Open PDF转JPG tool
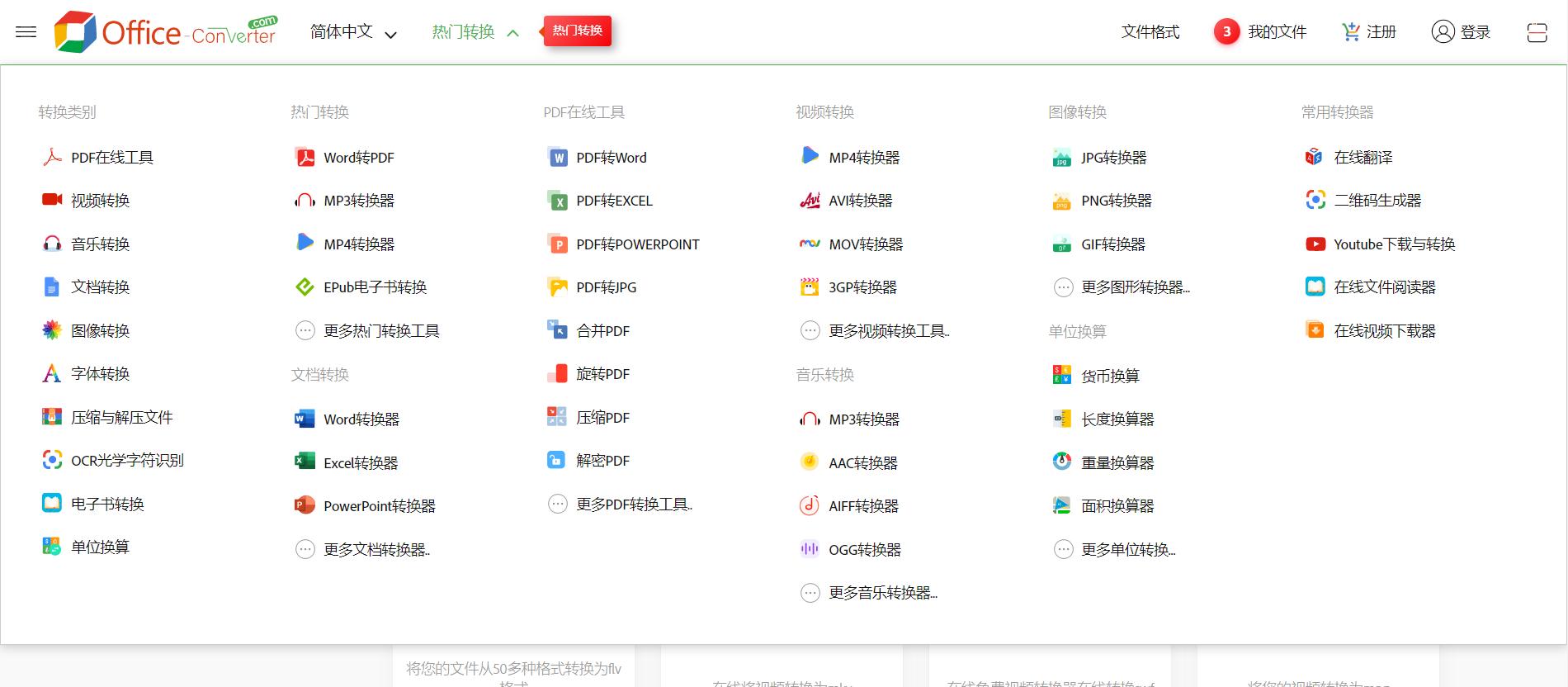This screenshot has width=1568, height=687. coord(592,287)
